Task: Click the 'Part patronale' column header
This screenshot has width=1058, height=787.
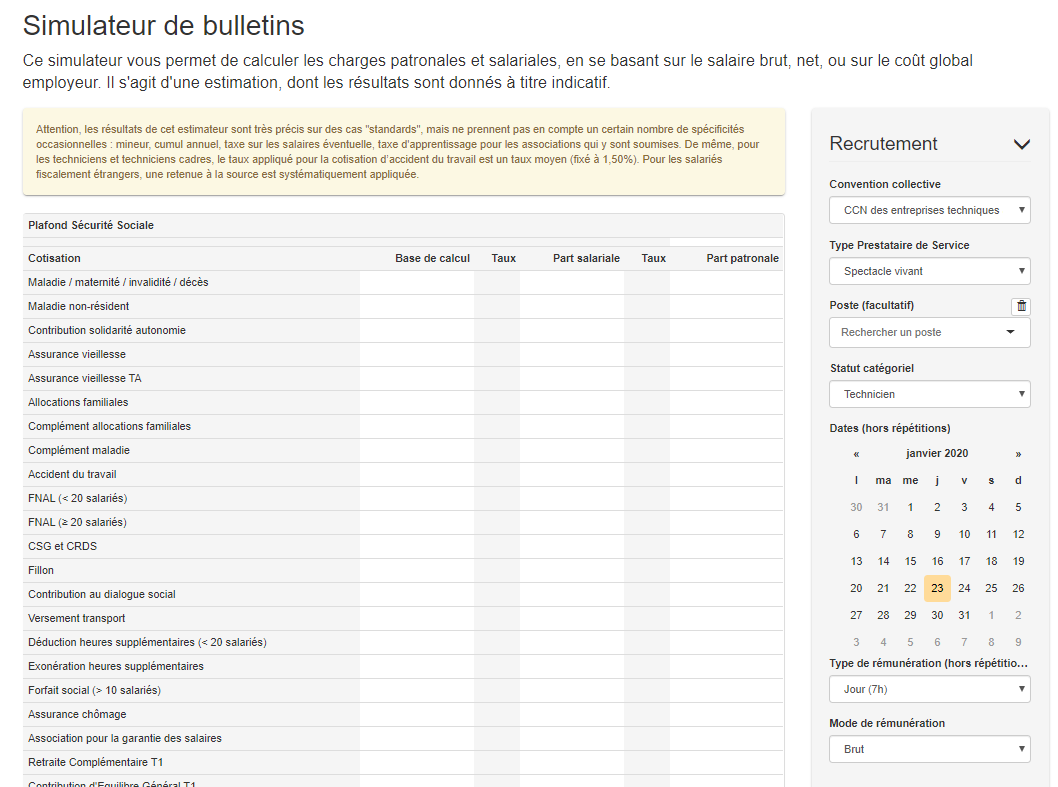Action: point(742,258)
